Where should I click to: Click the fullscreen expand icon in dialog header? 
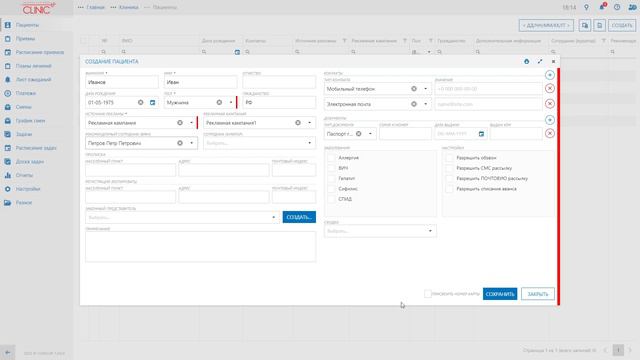click(x=540, y=61)
